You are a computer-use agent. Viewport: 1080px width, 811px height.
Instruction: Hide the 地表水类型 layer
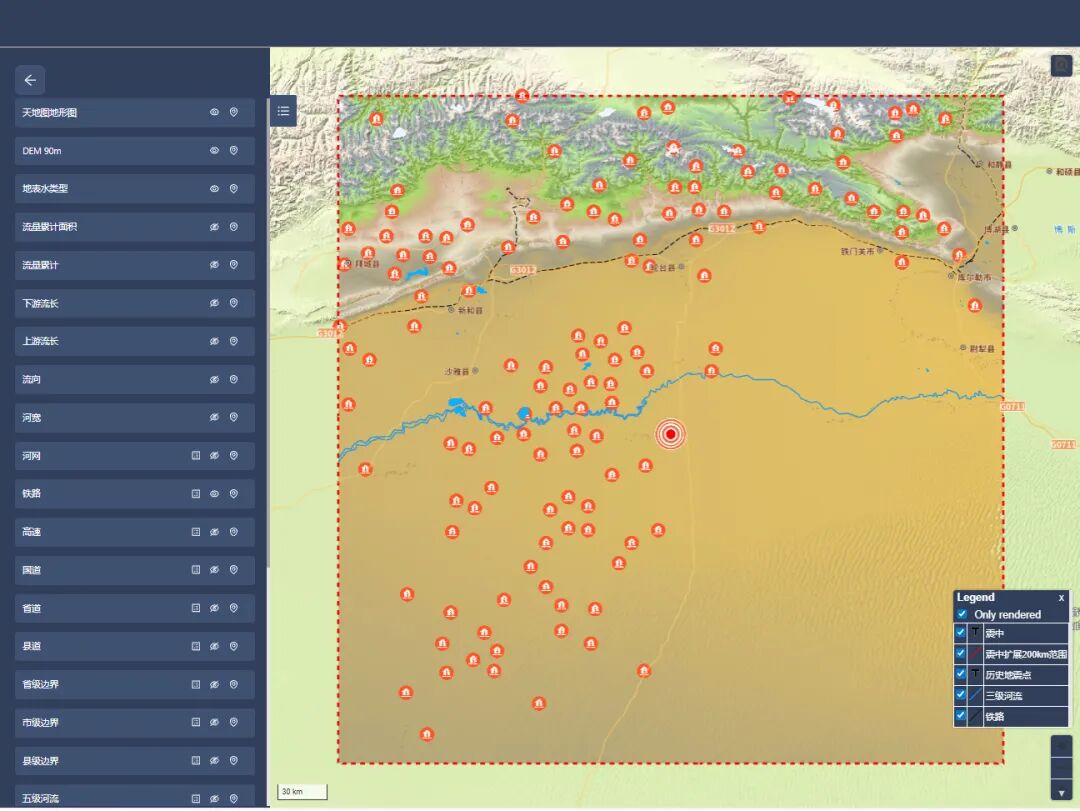(x=214, y=189)
